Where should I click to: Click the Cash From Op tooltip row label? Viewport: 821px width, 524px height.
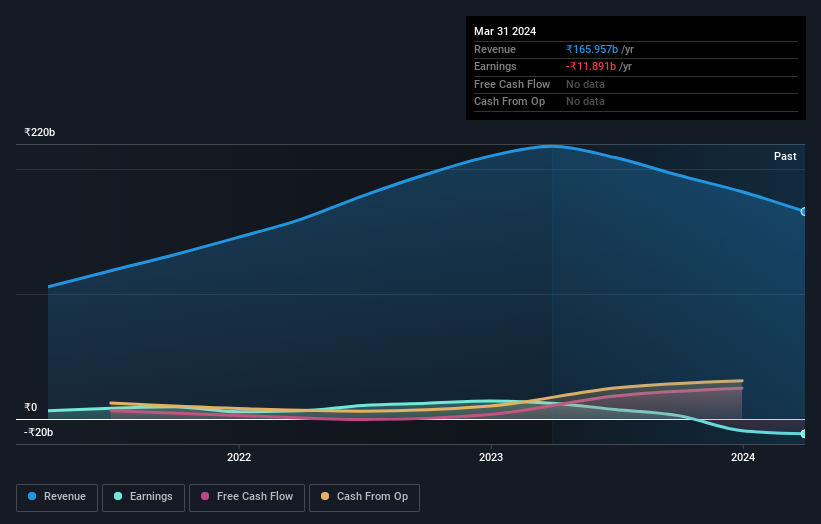click(x=509, y=102)
